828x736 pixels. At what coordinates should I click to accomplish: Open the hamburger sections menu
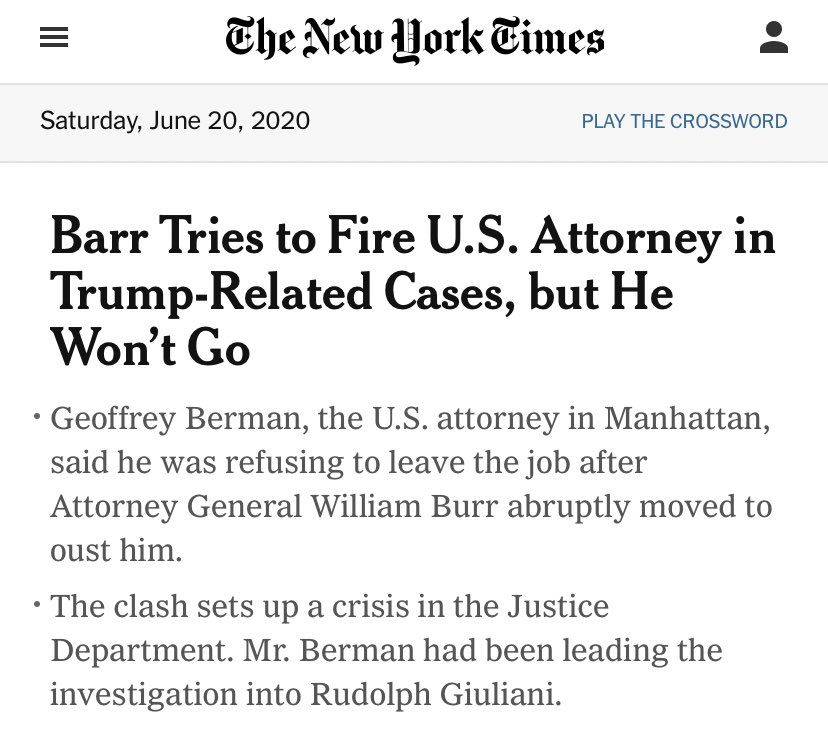(x=54, y=37)
